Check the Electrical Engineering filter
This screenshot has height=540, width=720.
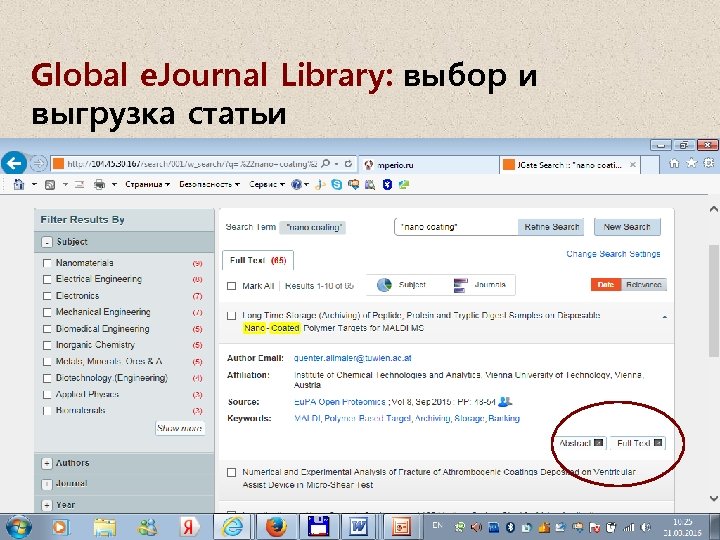pos(47,279)
